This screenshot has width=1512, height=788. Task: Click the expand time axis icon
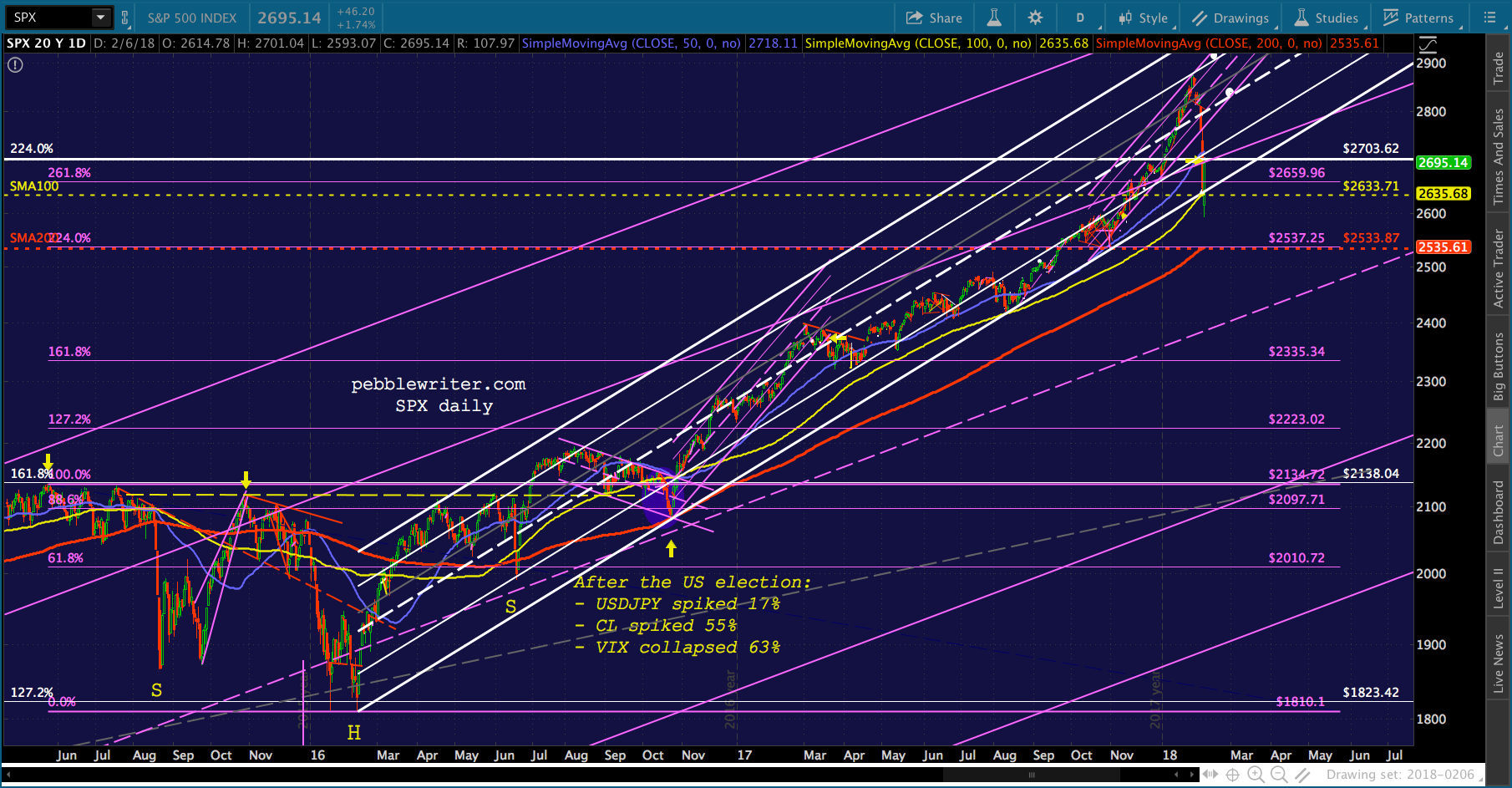point(1210,775)
